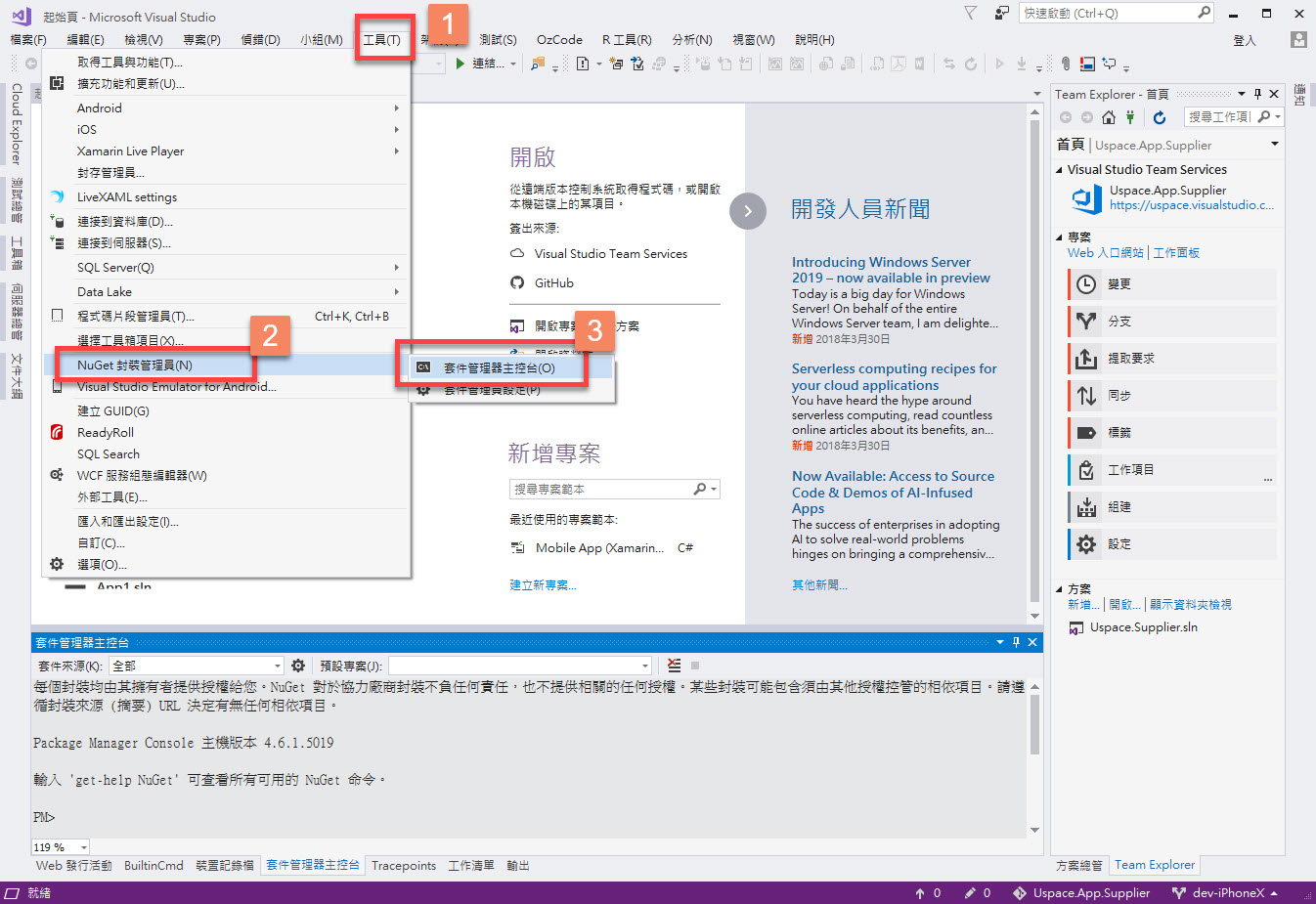Click the magnifier in Quick Launch box
The width and height of the screenshot is (1316, 904).
click(1203, 13)
